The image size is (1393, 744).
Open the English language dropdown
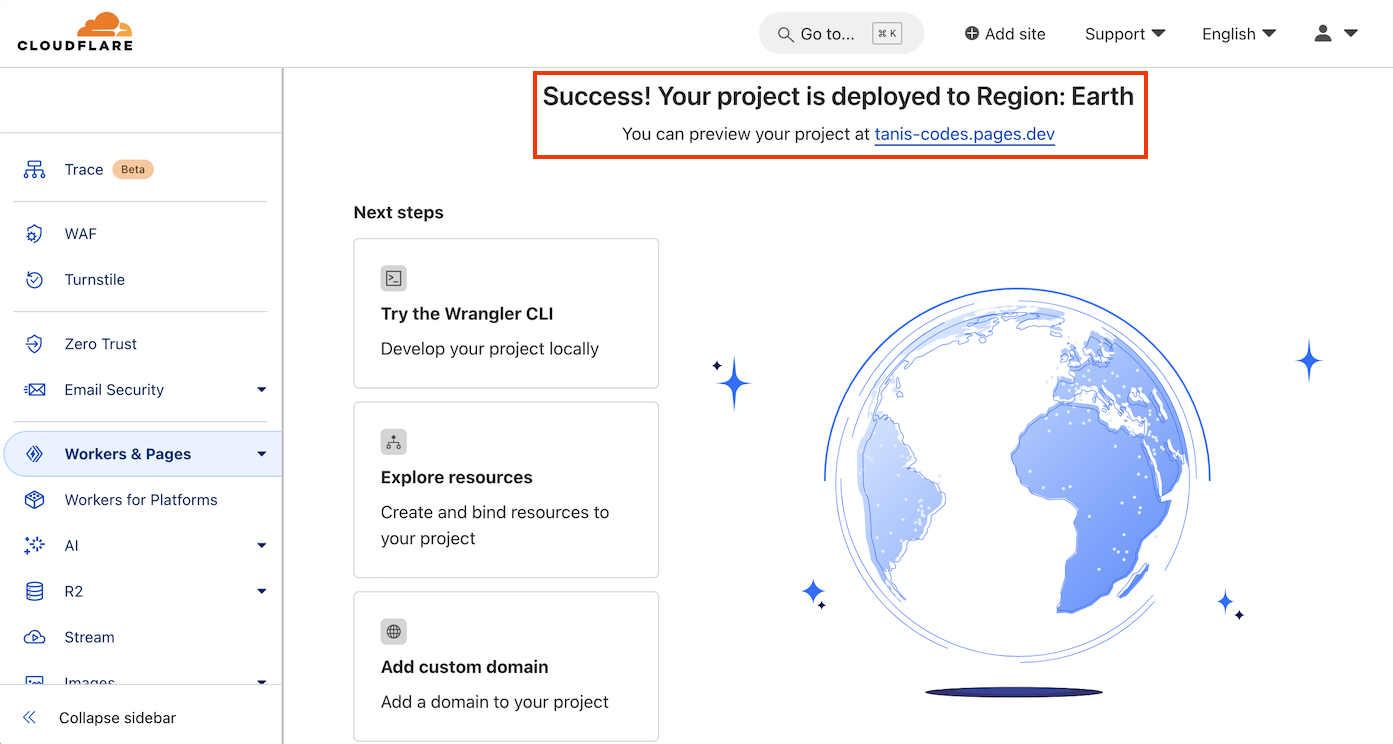click(x=1238, y=33)
